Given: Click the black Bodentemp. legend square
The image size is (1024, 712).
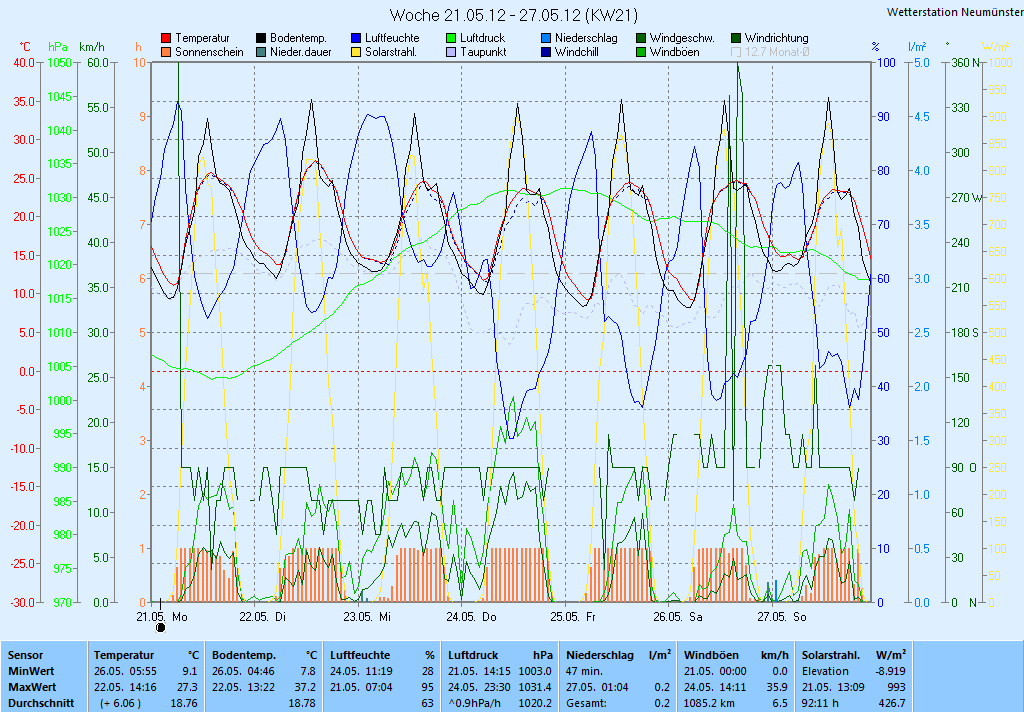Looking at the screenshot, I should point(261,38).
